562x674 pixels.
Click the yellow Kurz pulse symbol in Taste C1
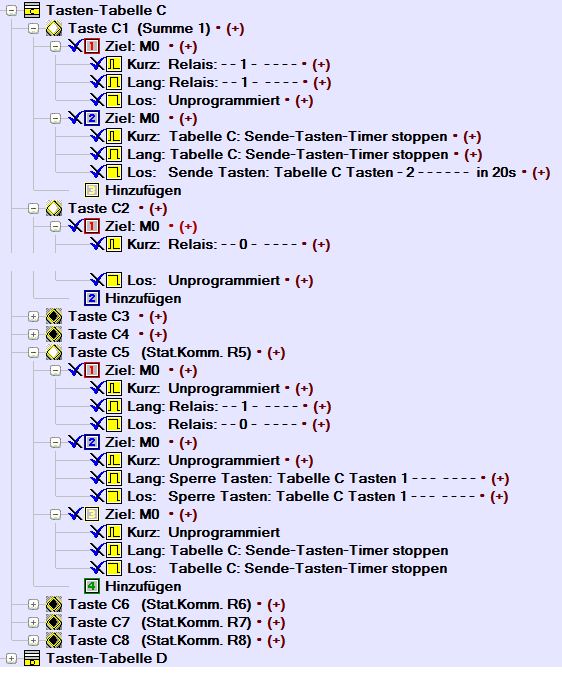click(114, 64)
